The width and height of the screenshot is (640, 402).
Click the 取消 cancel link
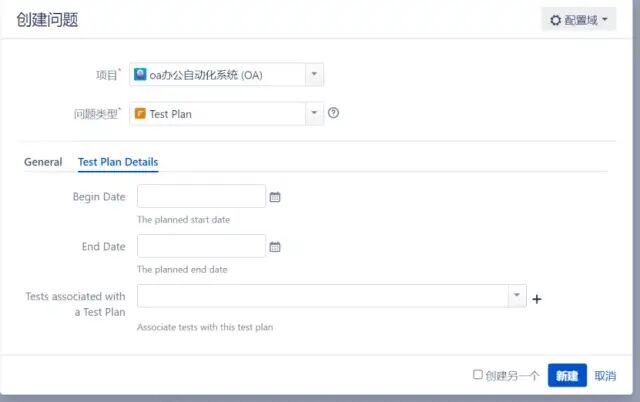tap(605, 375)
